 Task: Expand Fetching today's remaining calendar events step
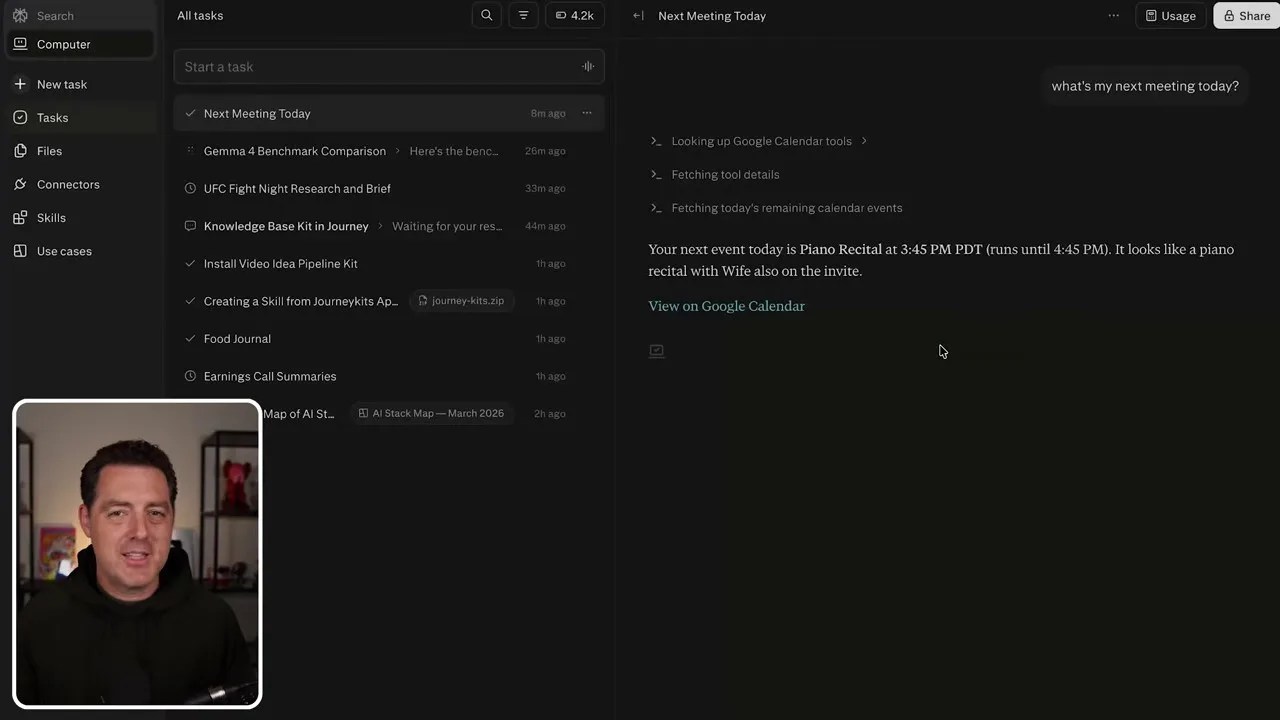click(776, 208)
